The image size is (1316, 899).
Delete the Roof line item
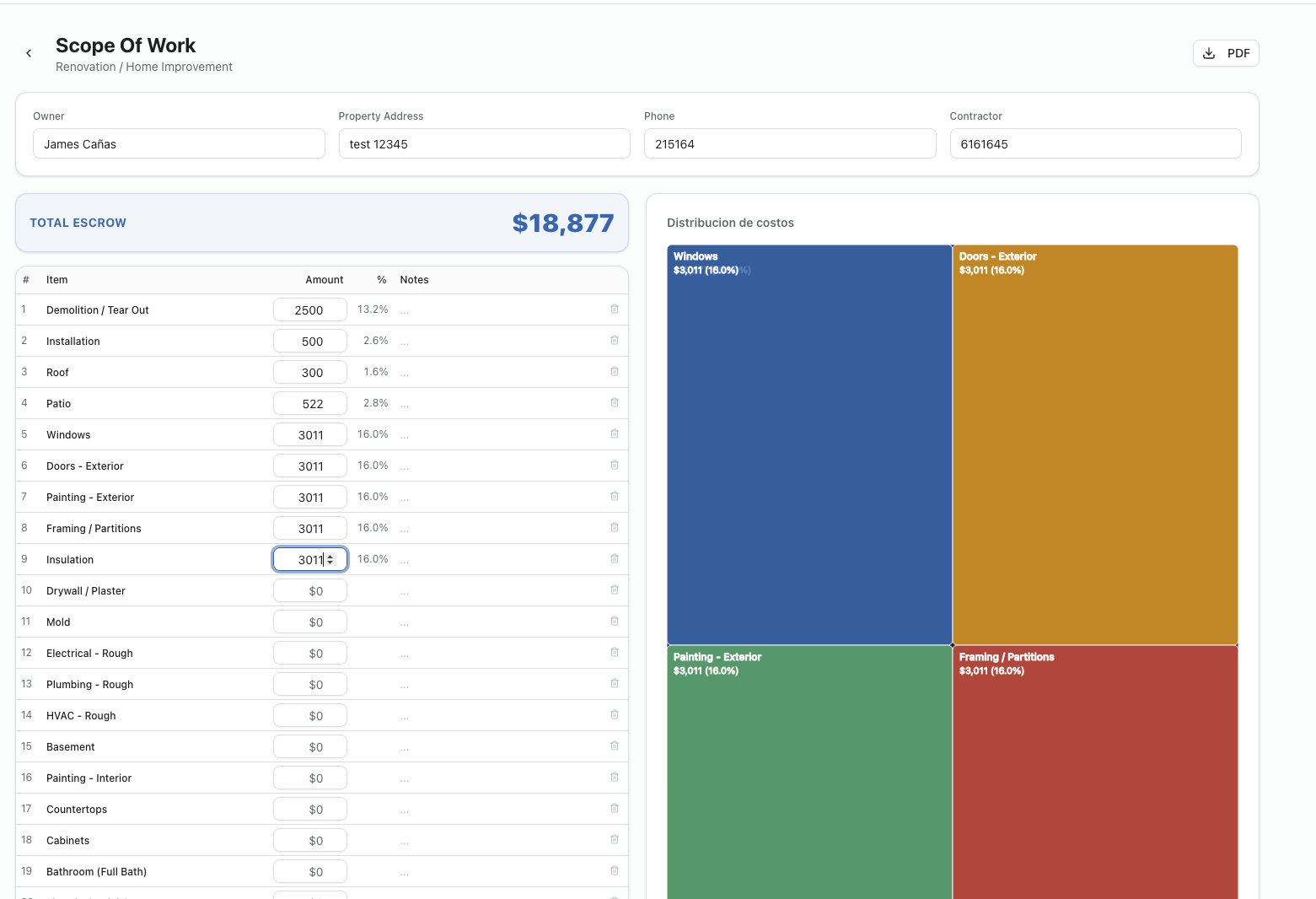[615, 372]
